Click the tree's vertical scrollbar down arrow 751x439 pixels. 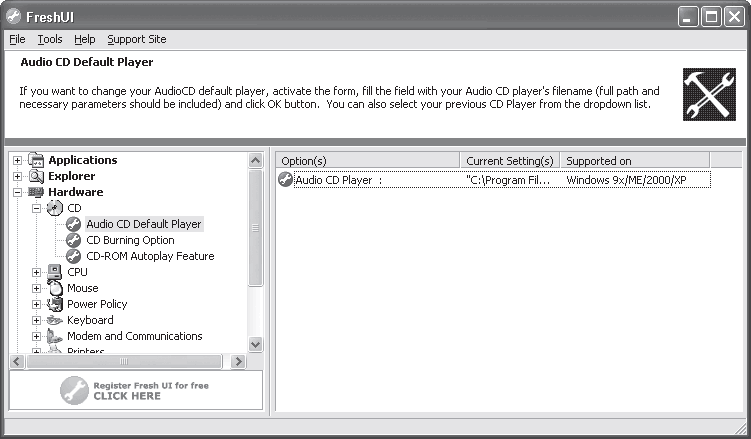(x=255, y=344)
